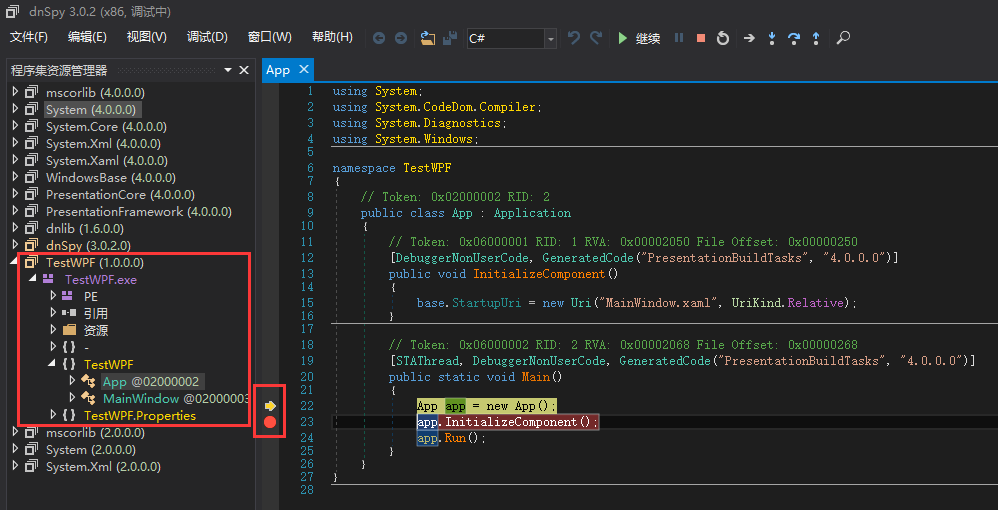
Task: Open the 窗口(W) menu
Action: click(270, 37)
